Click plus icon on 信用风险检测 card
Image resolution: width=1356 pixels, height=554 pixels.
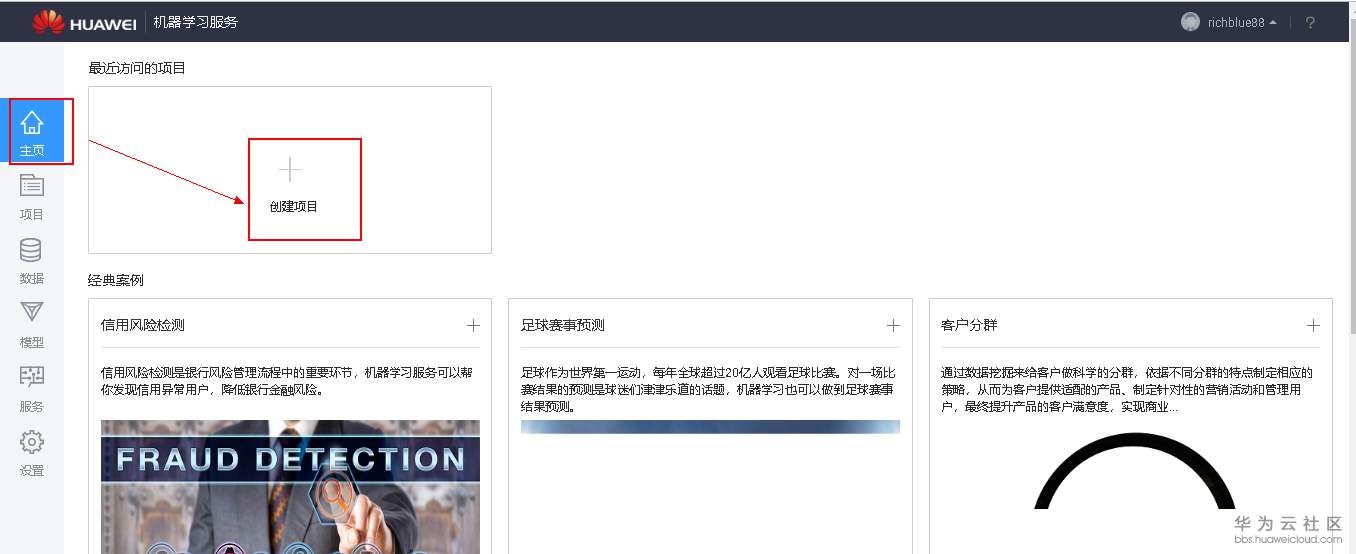pos(473,325)
